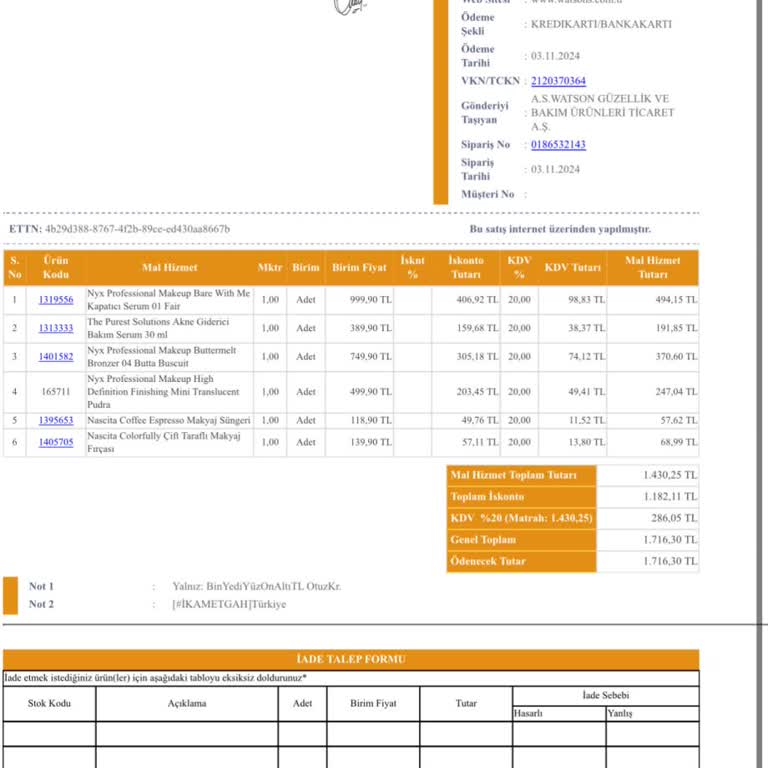The height and width of the screenshot is (768, 768).
Task: Click the KDV Tutarı column header
Action: (573, 267)
